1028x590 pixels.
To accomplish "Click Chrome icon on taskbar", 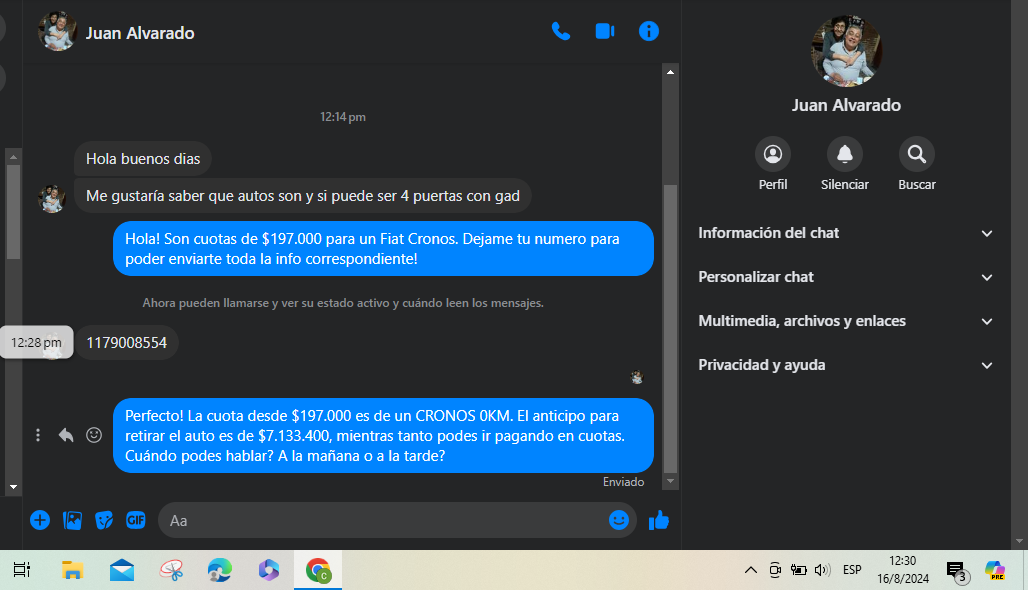I will [x=319, y=570].
